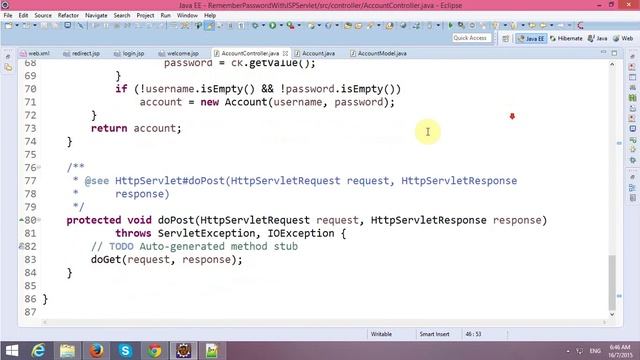
Task: Click the vertical scrollbar thumb in editor
Action: (x=612, y=282)
